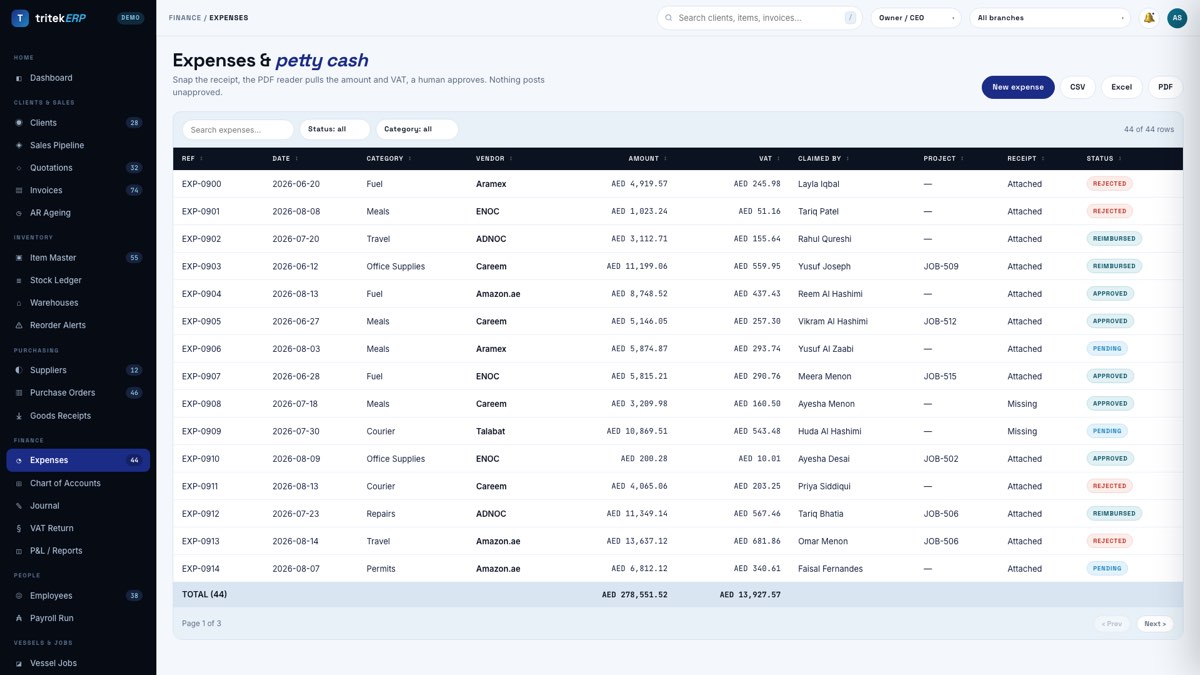
Task: Click the Search expenses field
Action: point(238,129)
